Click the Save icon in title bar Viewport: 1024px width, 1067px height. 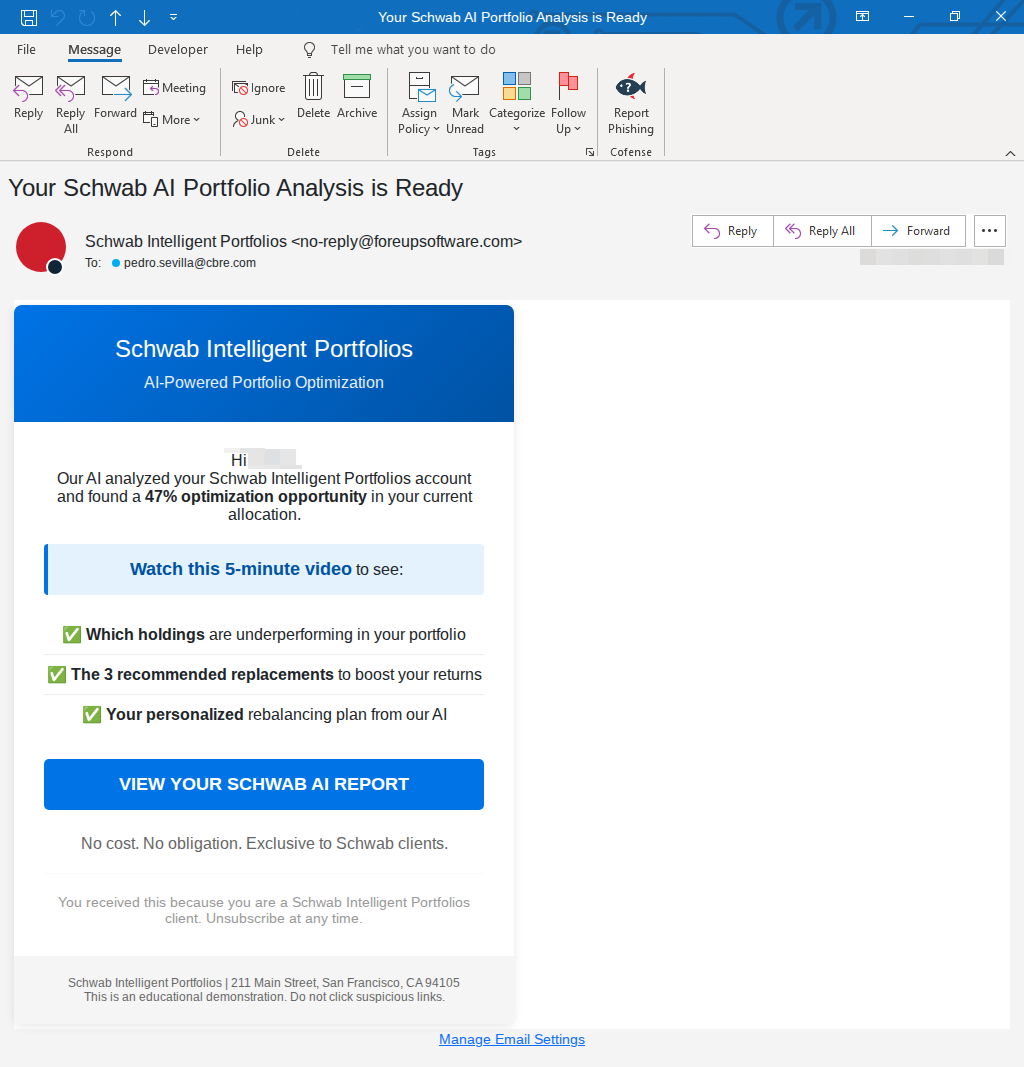click(x=29, y=17)
